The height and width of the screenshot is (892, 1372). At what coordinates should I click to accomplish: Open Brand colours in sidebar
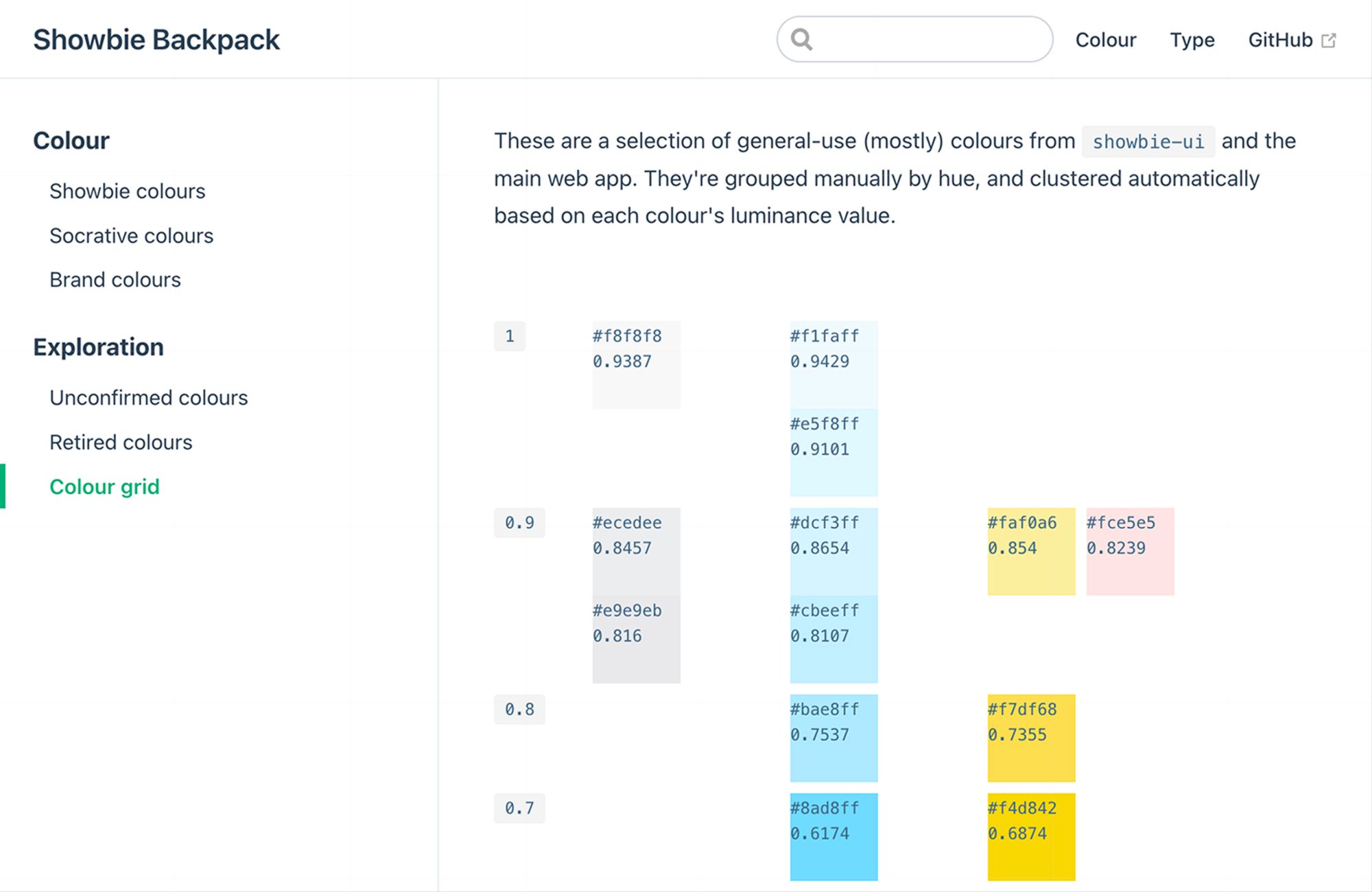point(115,280)
